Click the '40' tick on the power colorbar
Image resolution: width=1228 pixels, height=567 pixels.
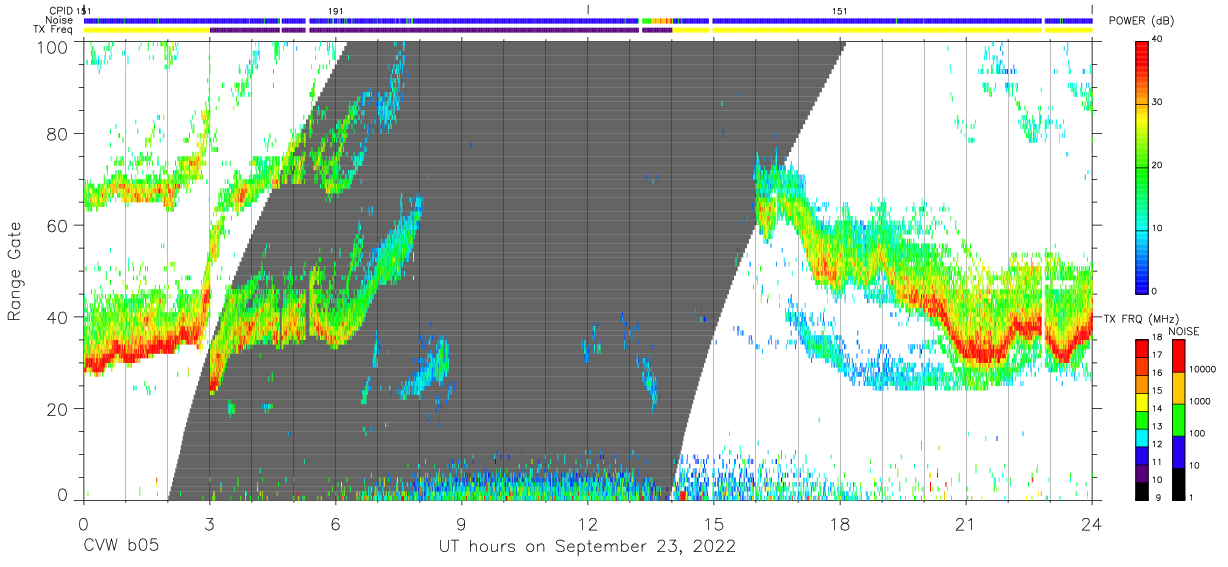point(1159,40)
